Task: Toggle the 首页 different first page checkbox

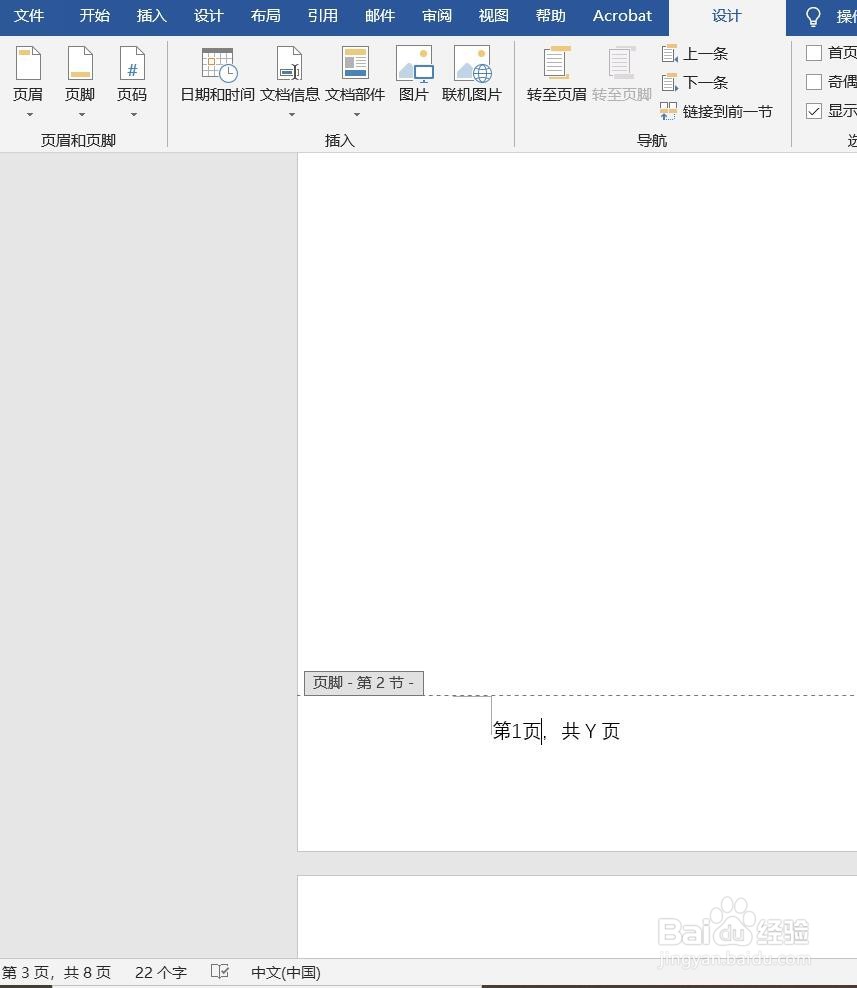Action: coord(814,53)
